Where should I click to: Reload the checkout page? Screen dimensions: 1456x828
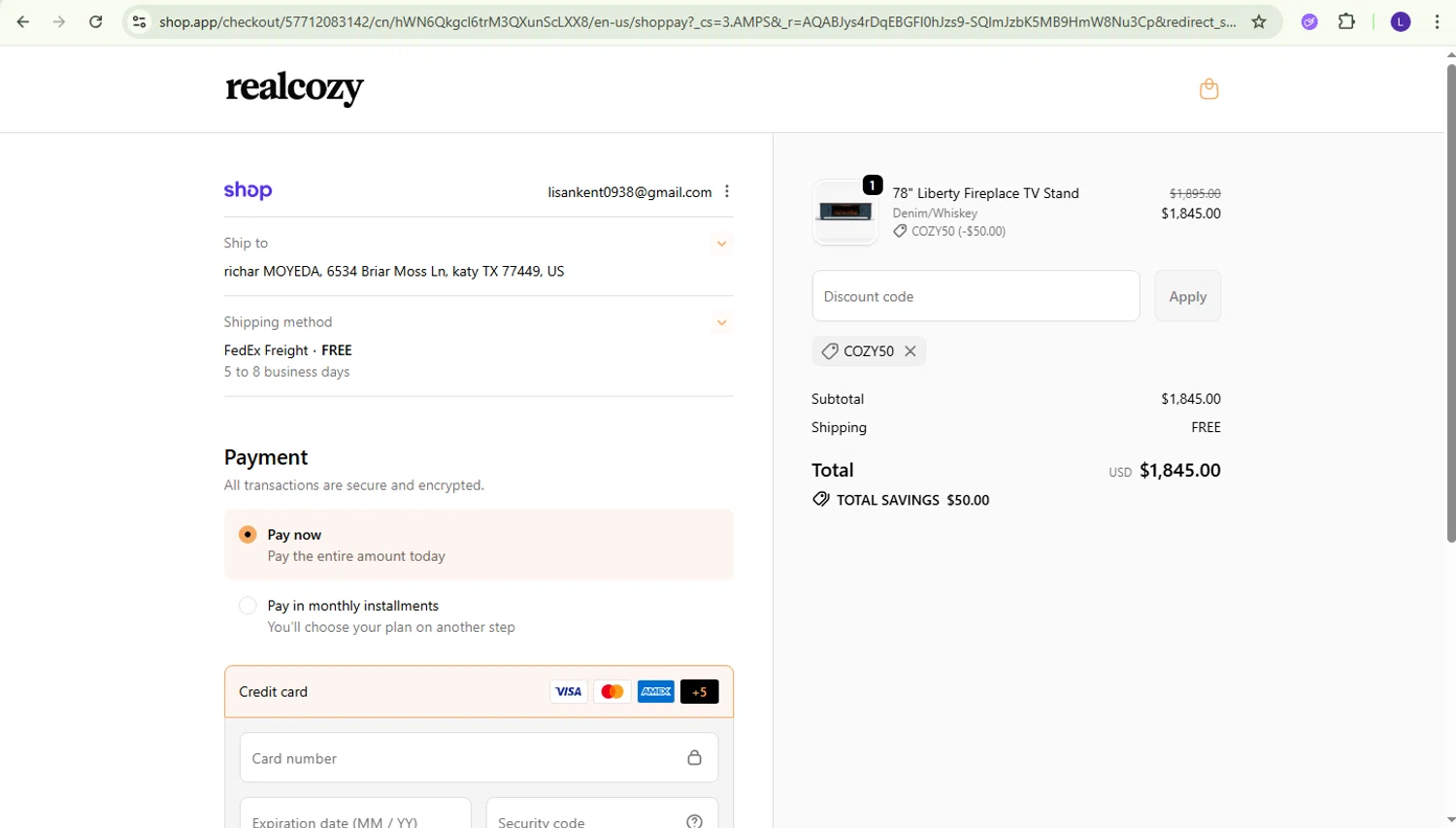95,21
